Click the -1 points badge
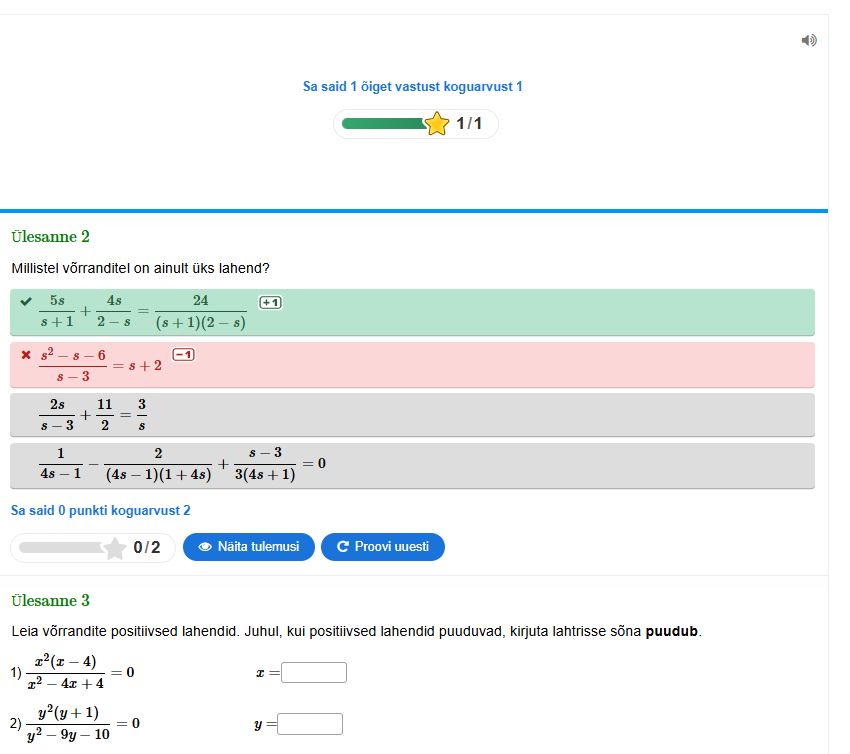Viewport: 850px width, 754px height. (x=183, y=354)
